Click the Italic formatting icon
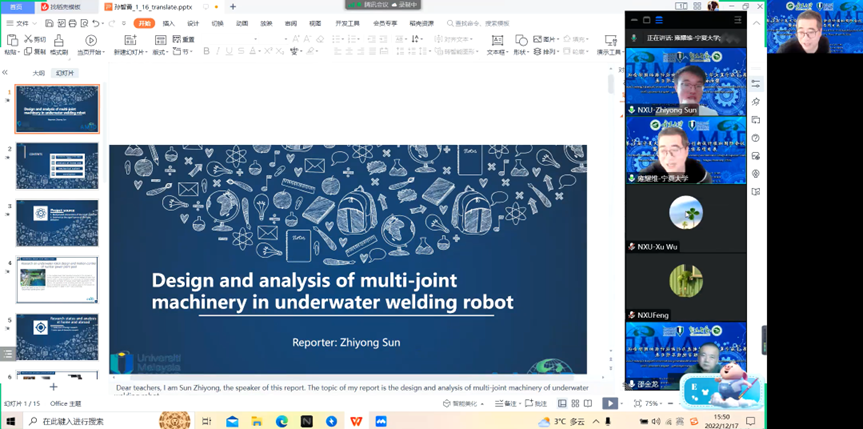The width and height of the screenshot is (863, 429). click(219, 51)
